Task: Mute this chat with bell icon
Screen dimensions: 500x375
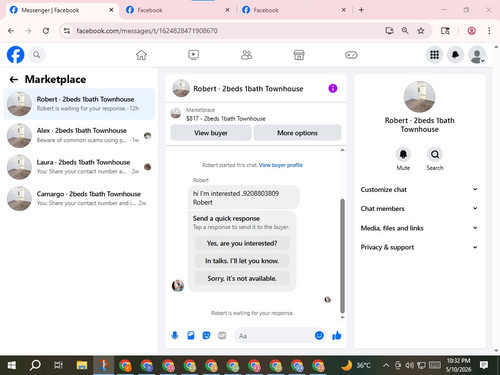Action: click(403, 154)
